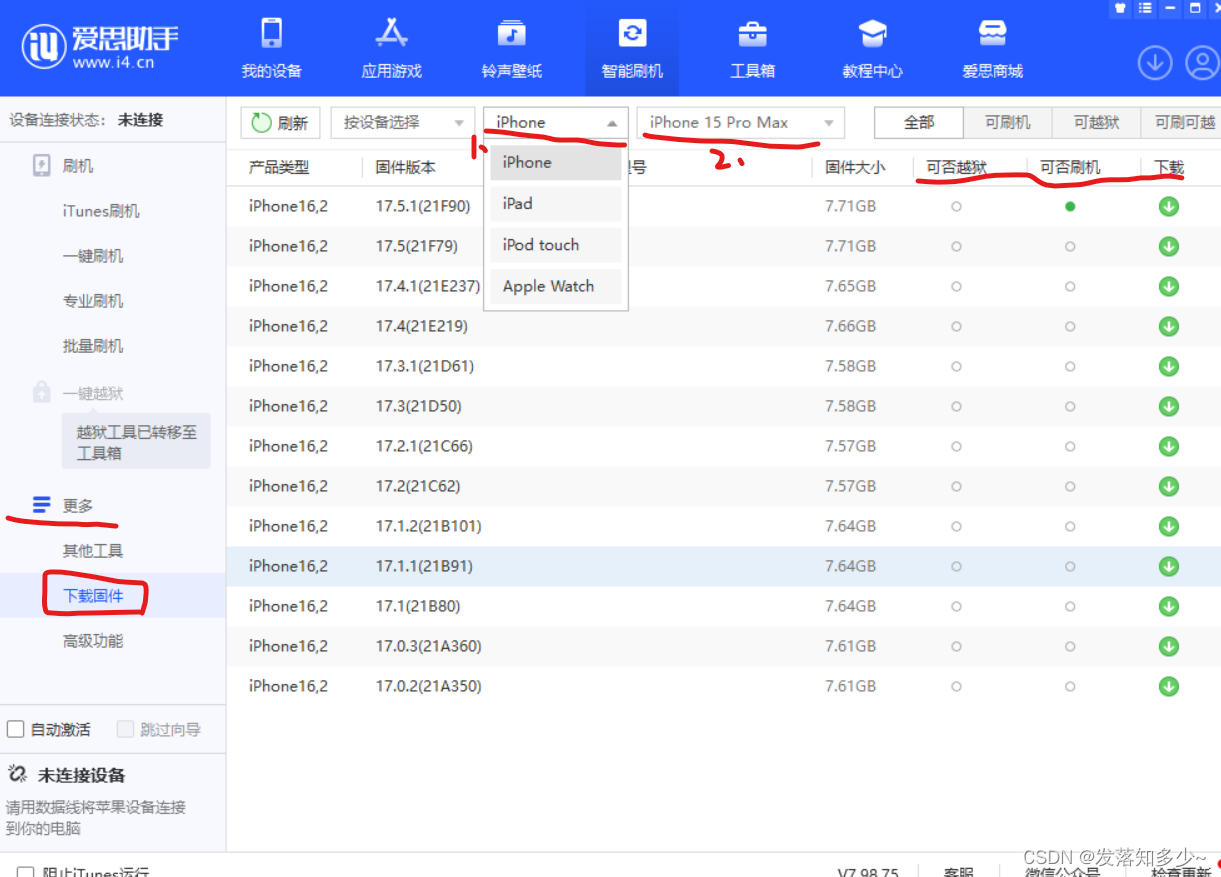This screenshot has width=1221, height=877.
Task: Download firmware 17.0.3(21A360)
Action: (x=1168, y=646)
